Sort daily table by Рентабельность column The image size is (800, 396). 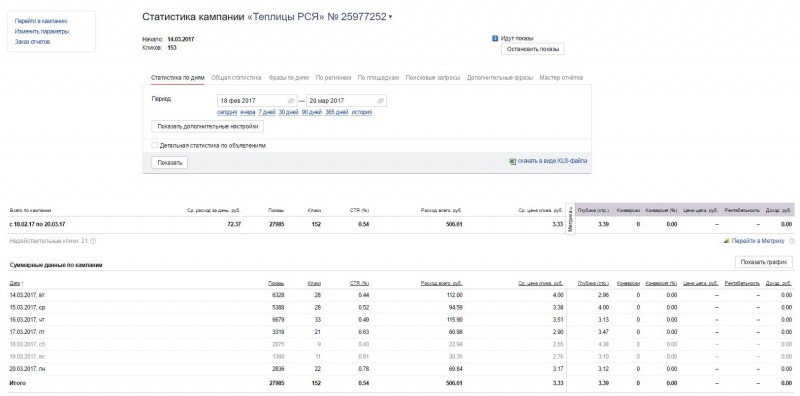[742, 283]
